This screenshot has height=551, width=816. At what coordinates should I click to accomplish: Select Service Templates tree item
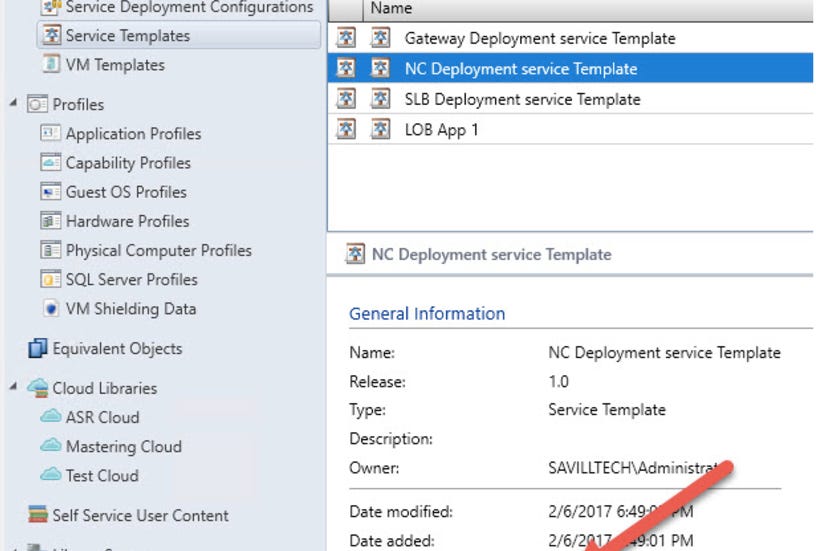(179, 35)
